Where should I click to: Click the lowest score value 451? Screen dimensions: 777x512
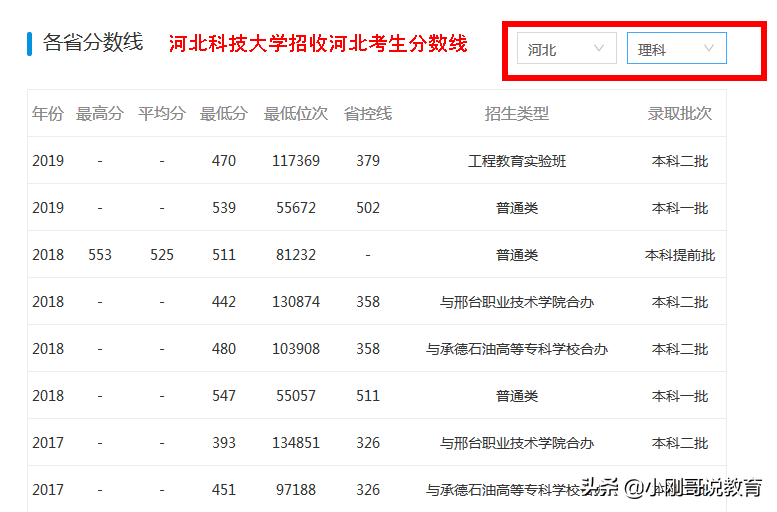tap(223, 490)
